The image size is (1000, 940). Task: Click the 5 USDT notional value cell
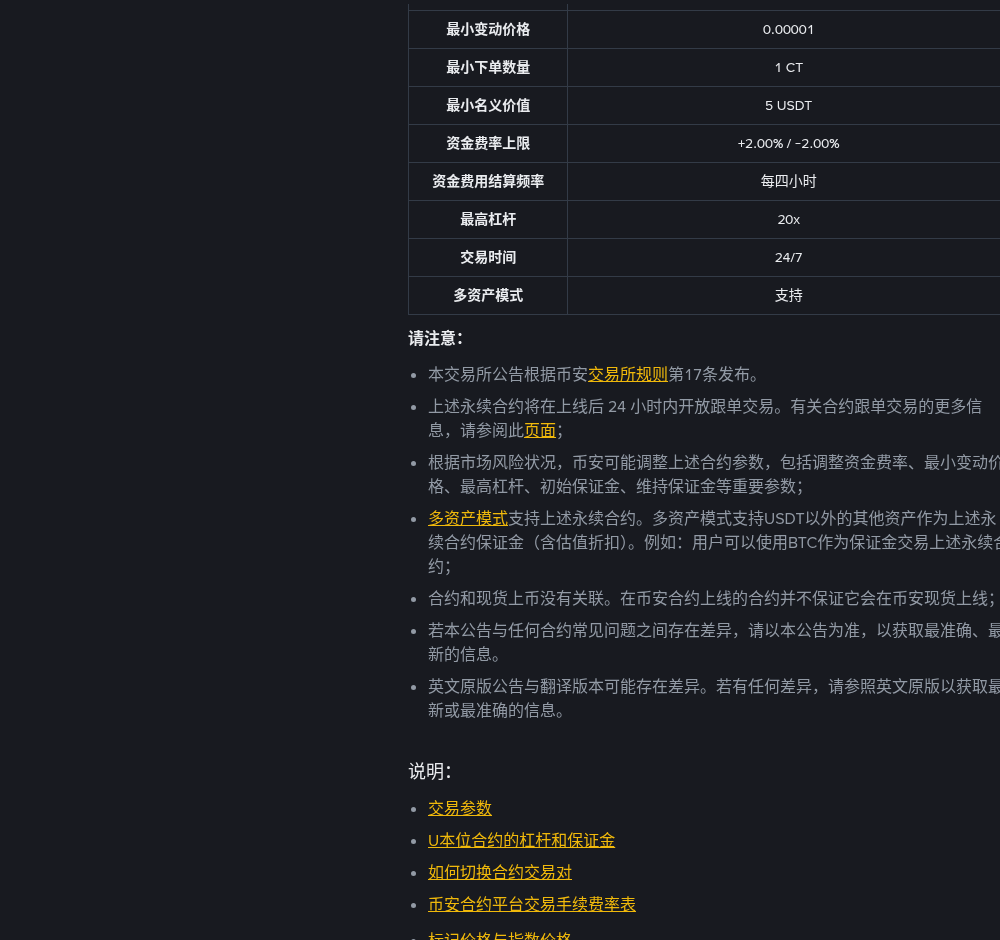click(x=788, y=105)
